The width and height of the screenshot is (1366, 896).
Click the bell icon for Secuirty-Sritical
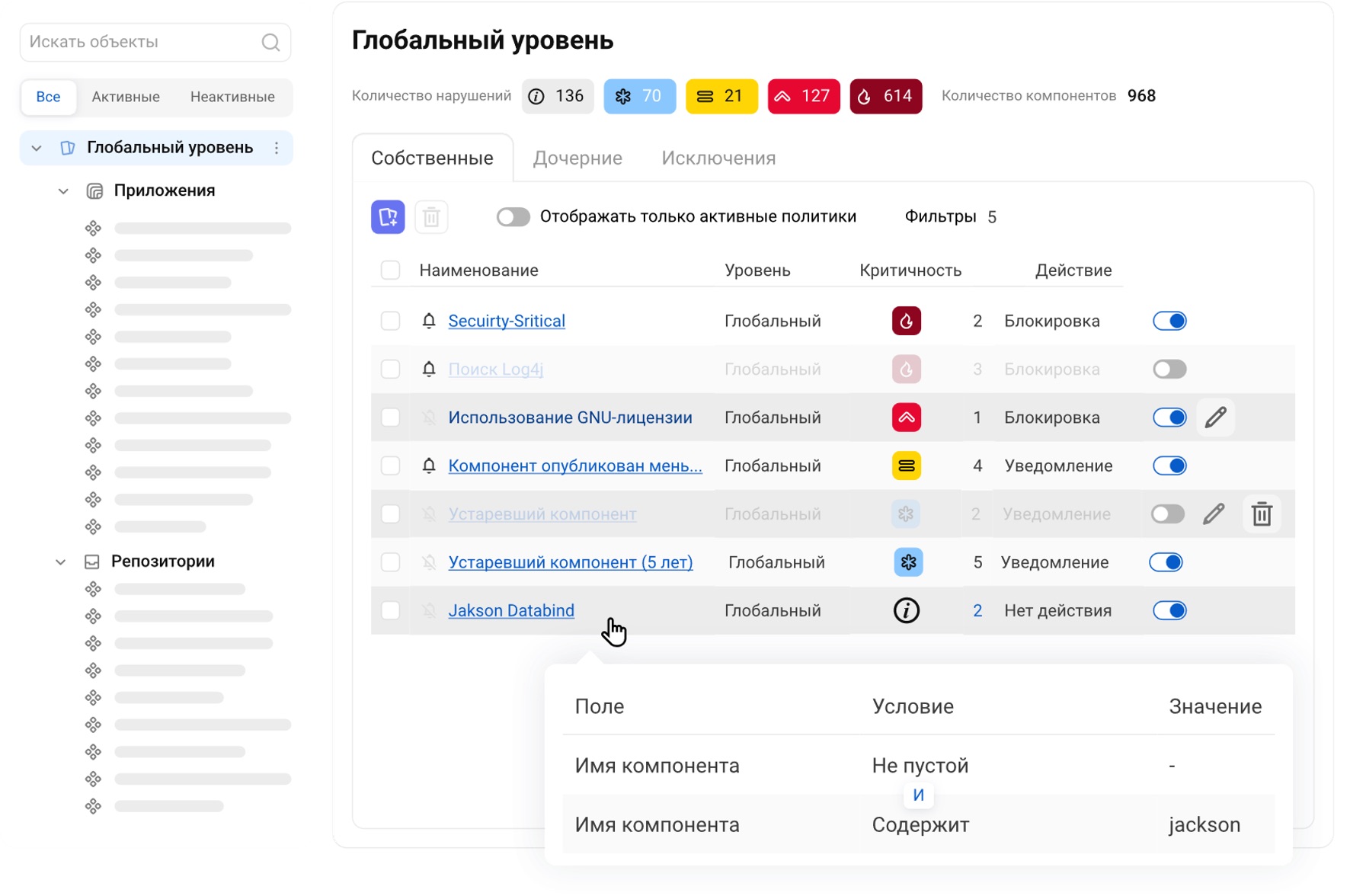[x=429, y=322]
